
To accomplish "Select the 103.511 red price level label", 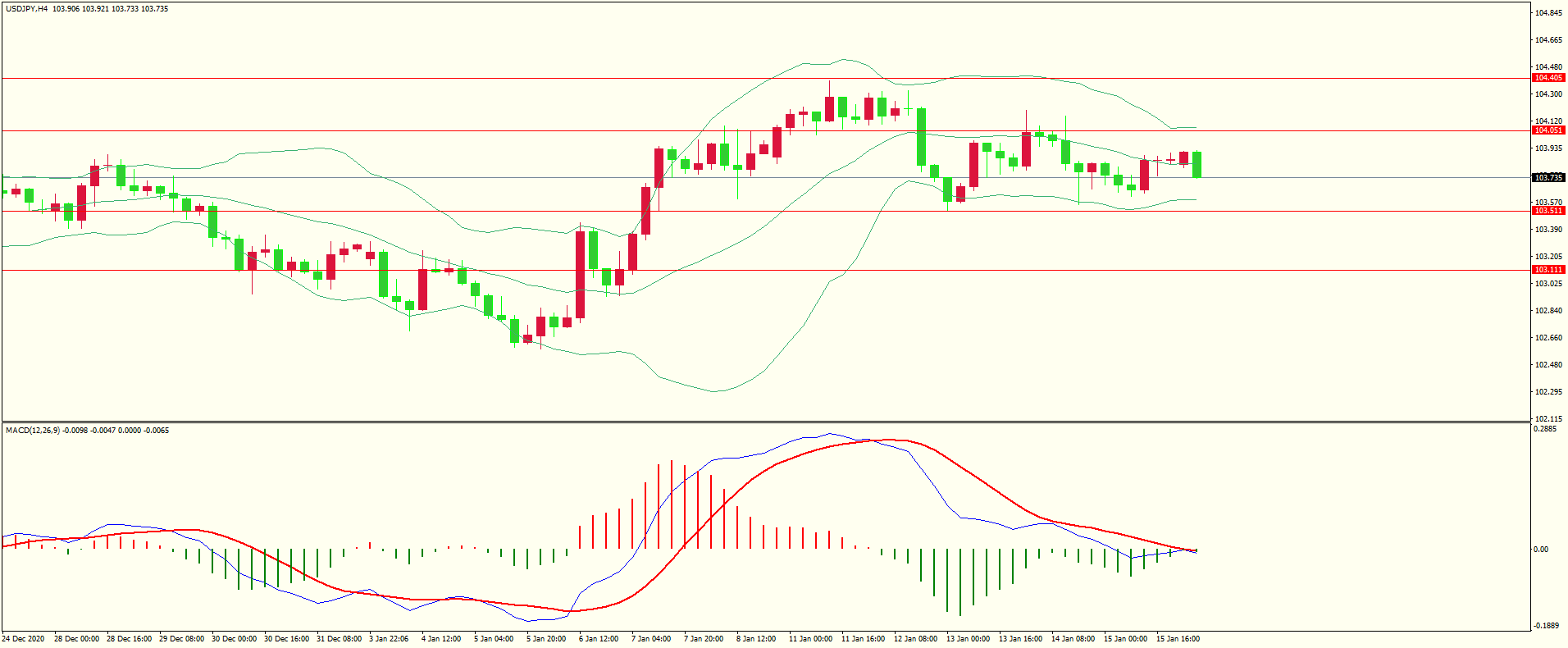I will [1547, 211].
